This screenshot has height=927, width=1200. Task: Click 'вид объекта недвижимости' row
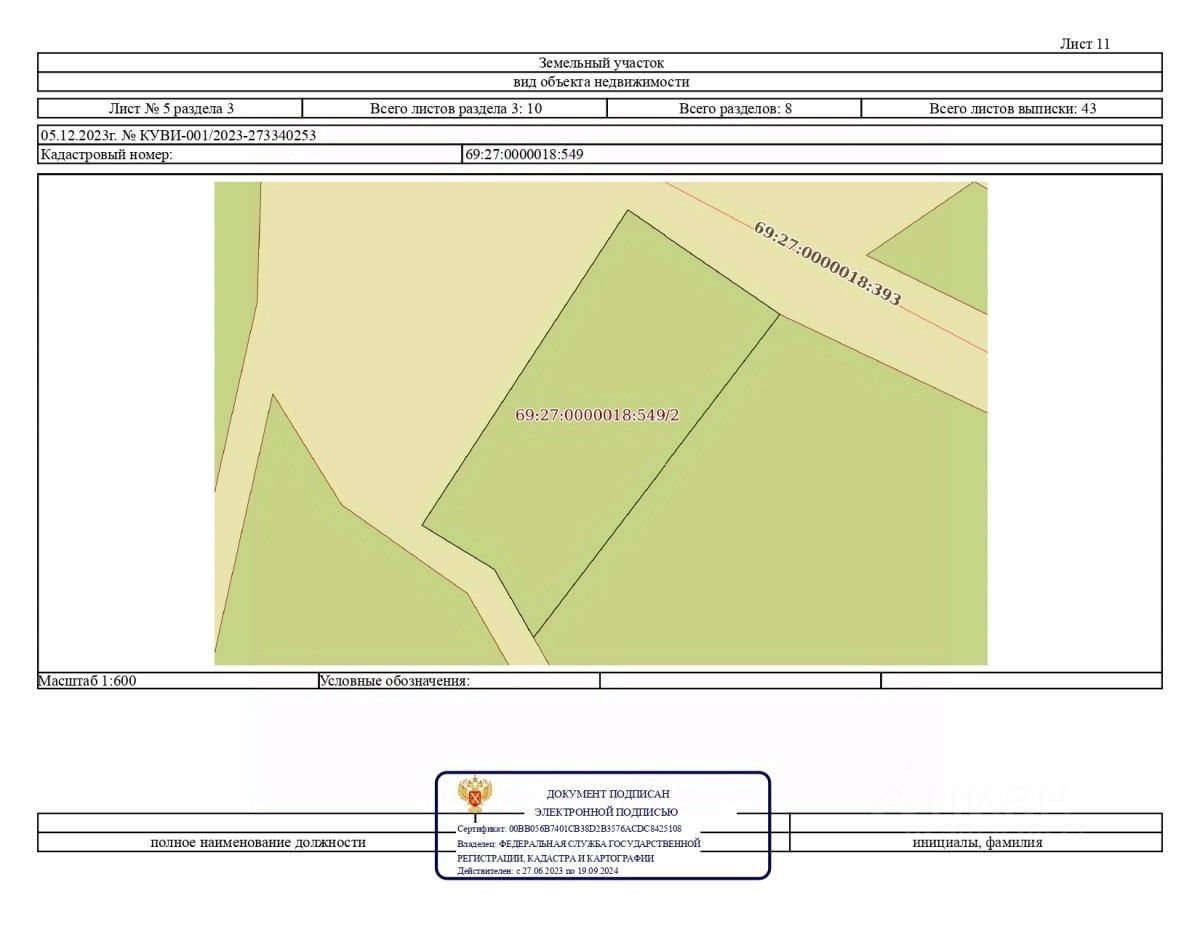click(600, 82)
